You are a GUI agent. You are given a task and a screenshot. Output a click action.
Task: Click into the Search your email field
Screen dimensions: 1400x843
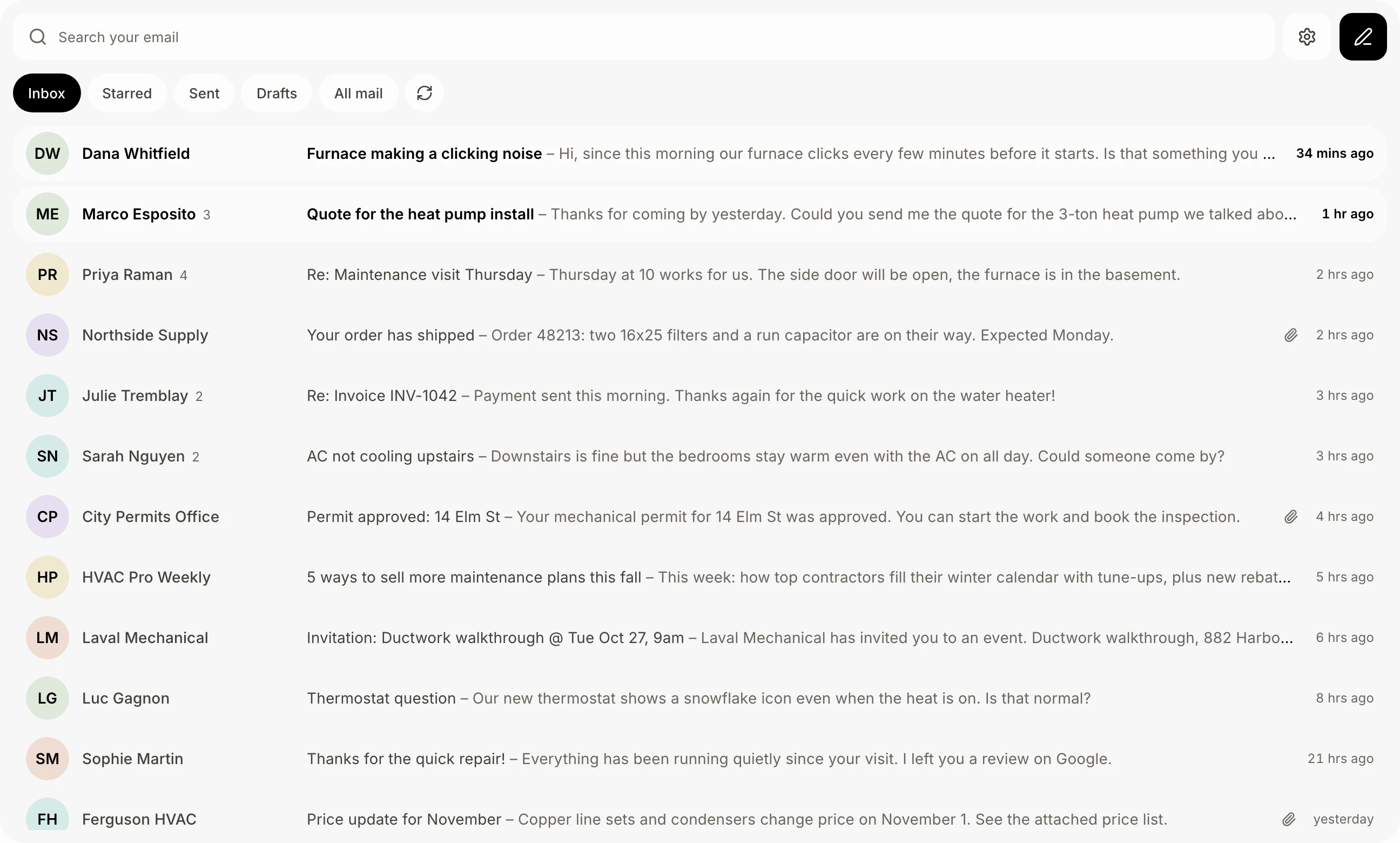(644, 37)
